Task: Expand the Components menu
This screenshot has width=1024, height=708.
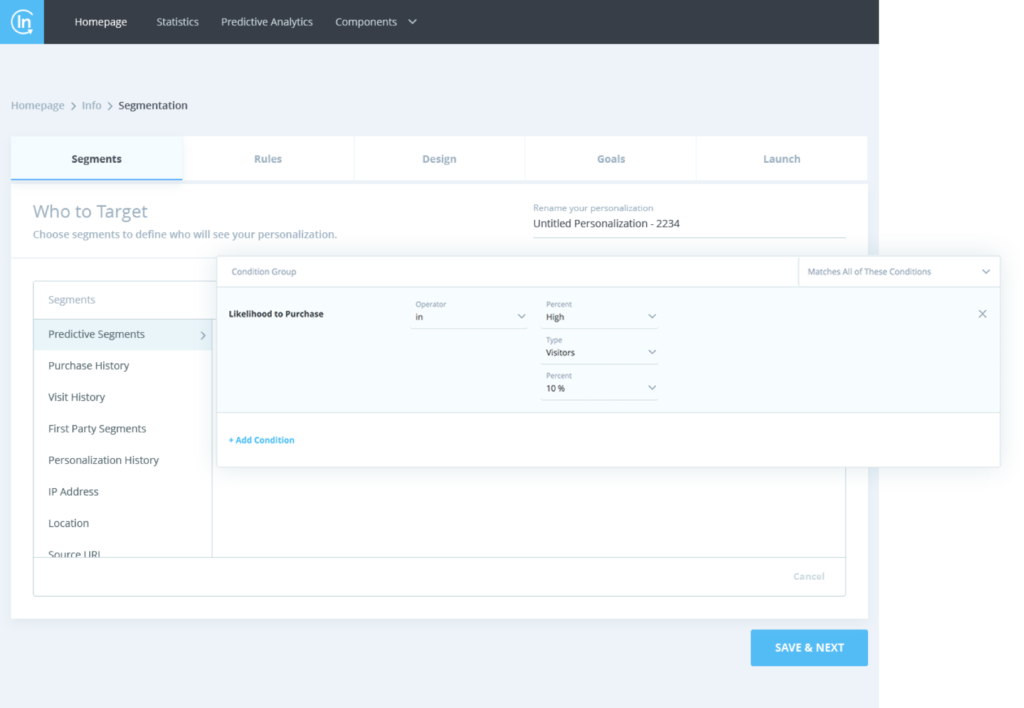Action: tap(376, 22)
